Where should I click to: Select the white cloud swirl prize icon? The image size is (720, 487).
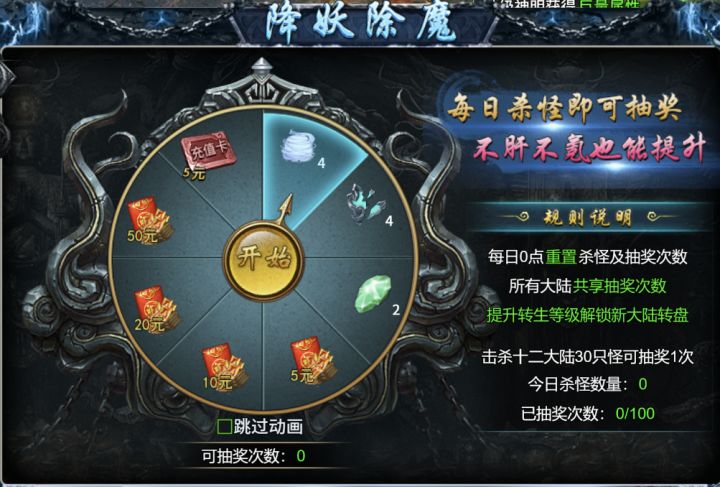[x=297, y=146]
